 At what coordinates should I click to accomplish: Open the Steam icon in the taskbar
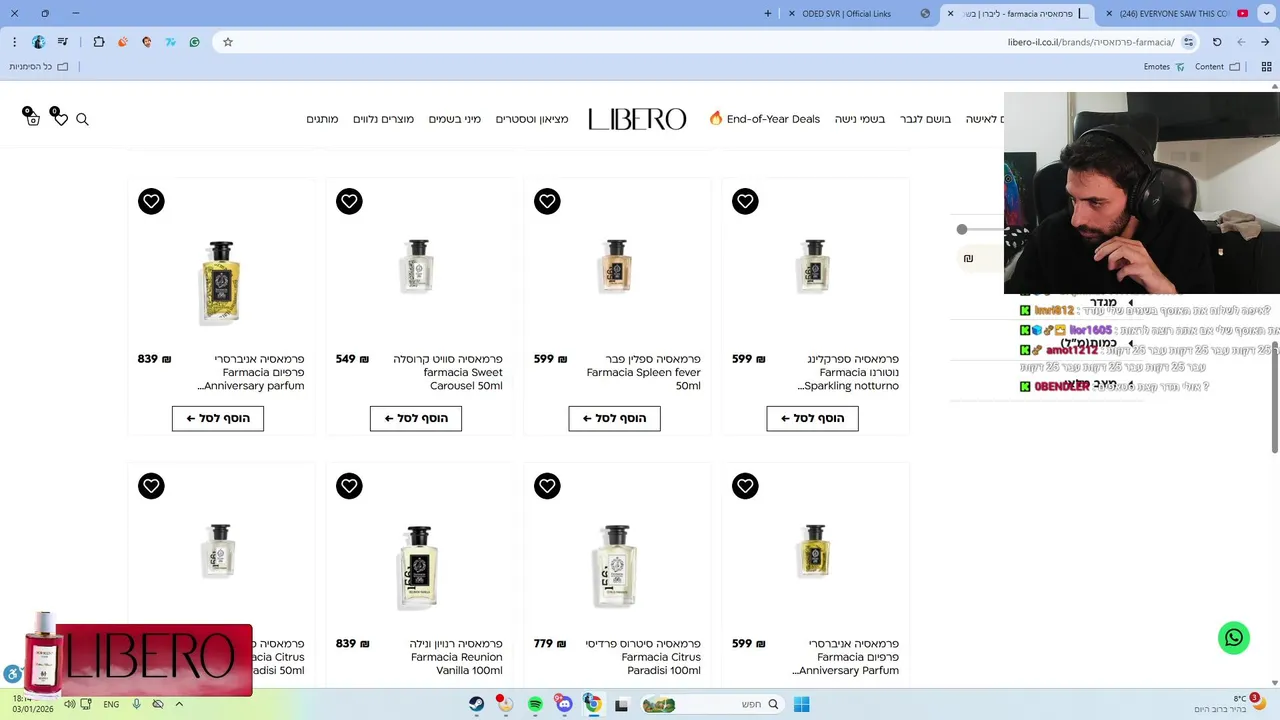point(477,704)
